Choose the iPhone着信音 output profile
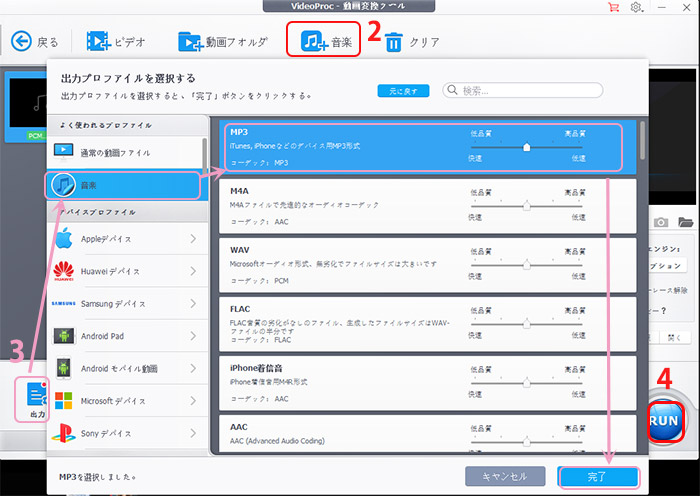Image resolution: width=700 pixels, height=496 pixels. pyautogui.click(x=427, y=383)
